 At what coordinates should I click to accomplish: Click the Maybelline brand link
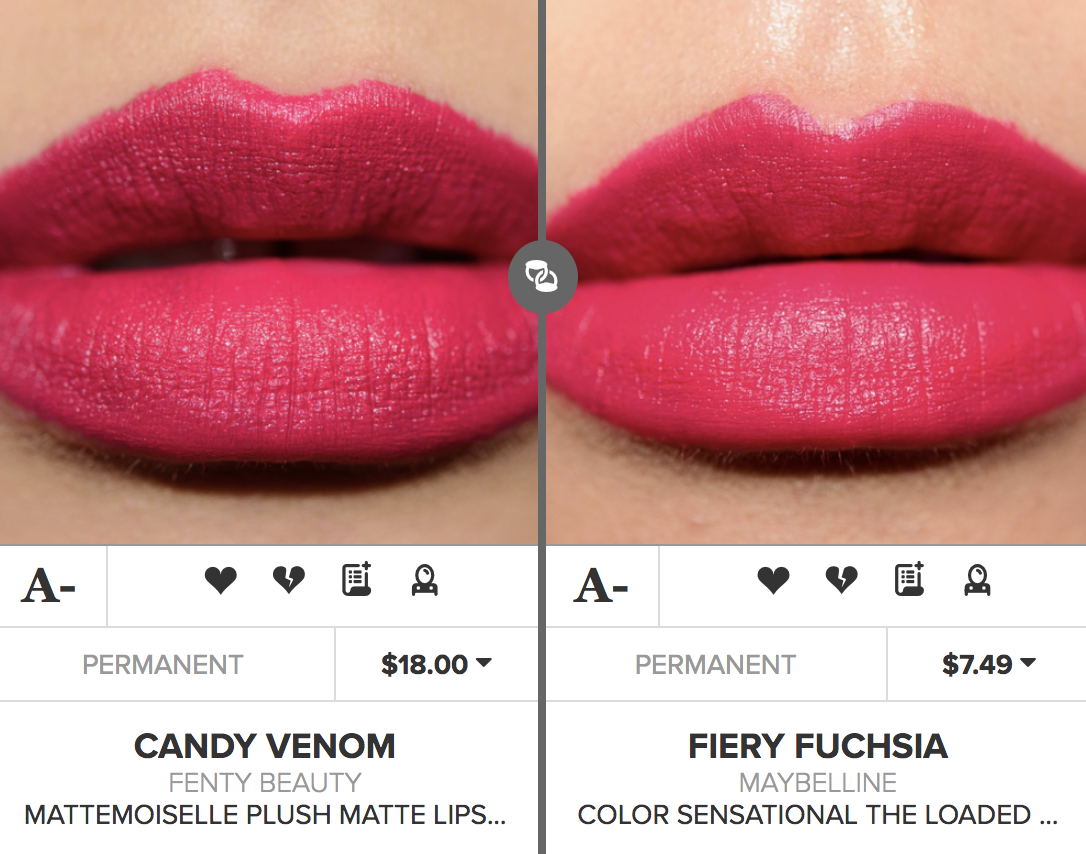818,782
